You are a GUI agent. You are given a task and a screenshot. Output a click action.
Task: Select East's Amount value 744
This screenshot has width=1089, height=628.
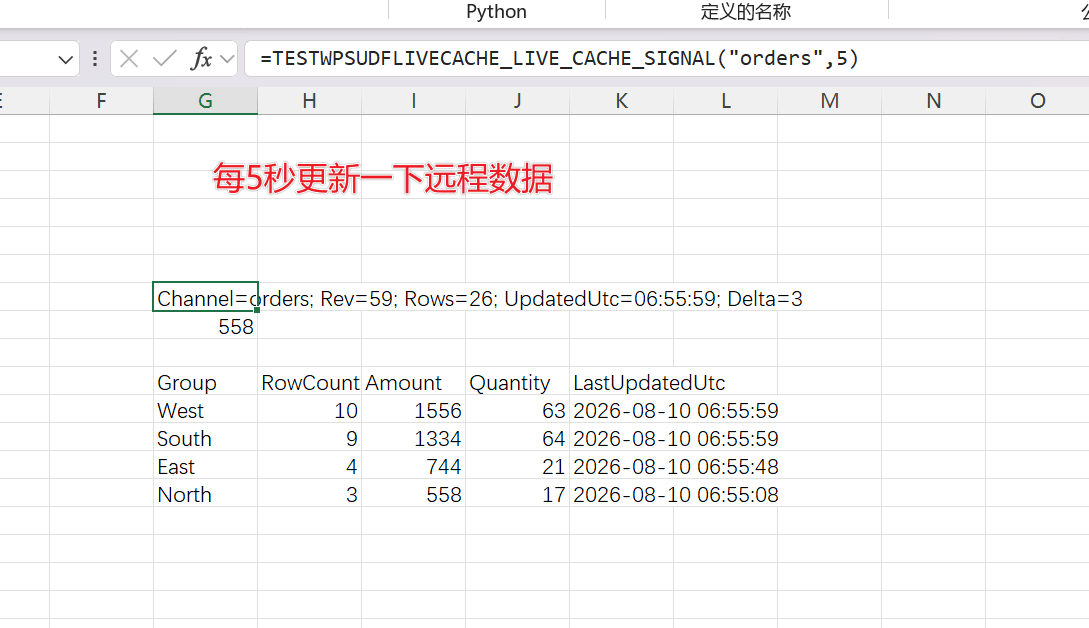413,466
